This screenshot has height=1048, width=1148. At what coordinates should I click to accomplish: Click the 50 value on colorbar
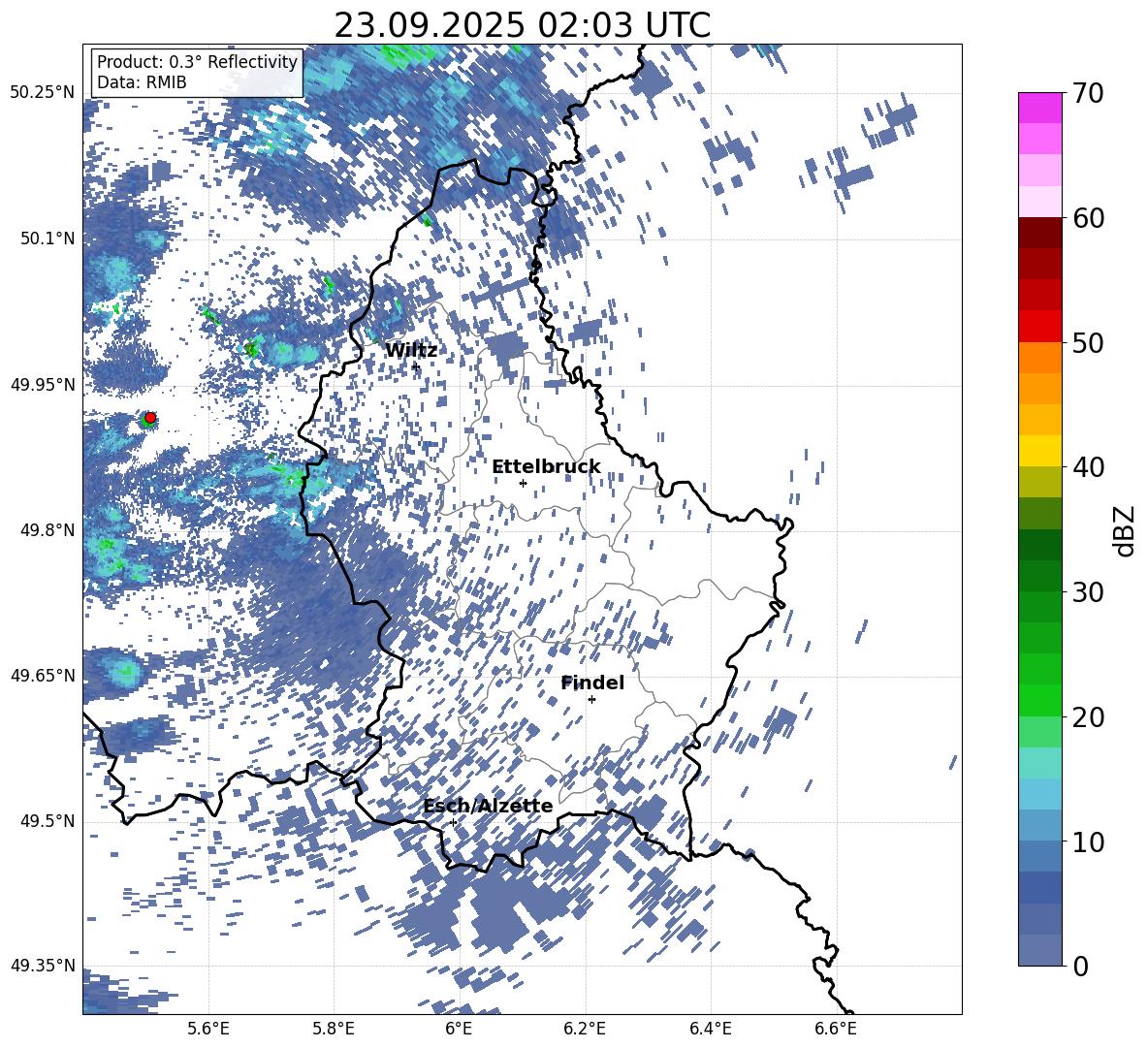click(x=1088, y=342)
